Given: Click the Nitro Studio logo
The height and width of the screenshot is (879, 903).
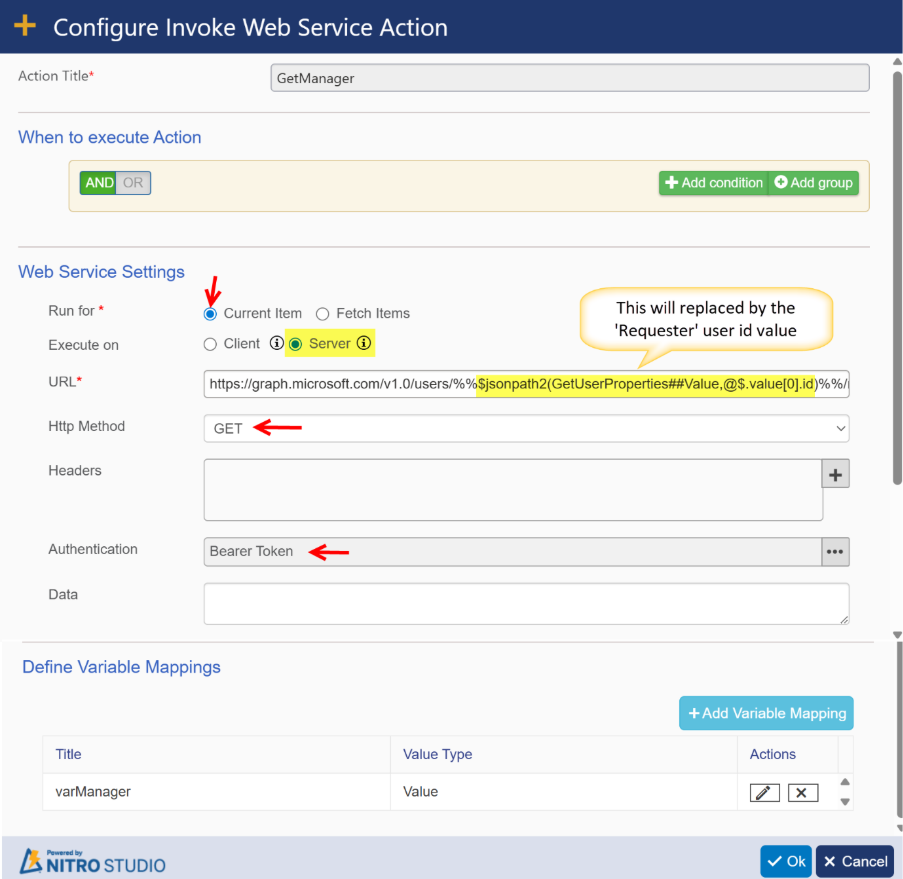Looking at the screenshot, I should click(94, 861).
